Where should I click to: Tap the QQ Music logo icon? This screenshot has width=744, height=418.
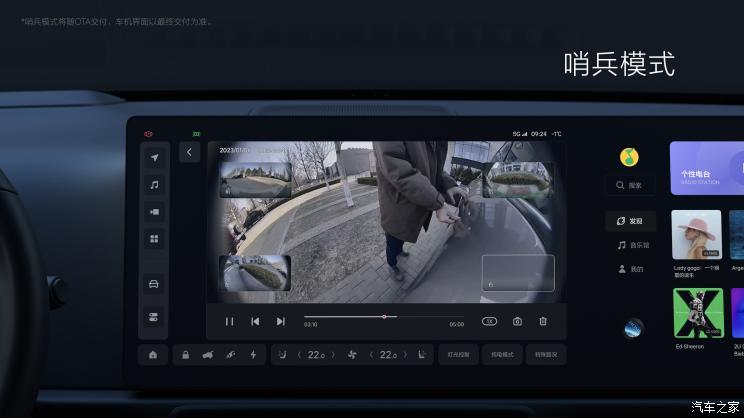point(628,157)
